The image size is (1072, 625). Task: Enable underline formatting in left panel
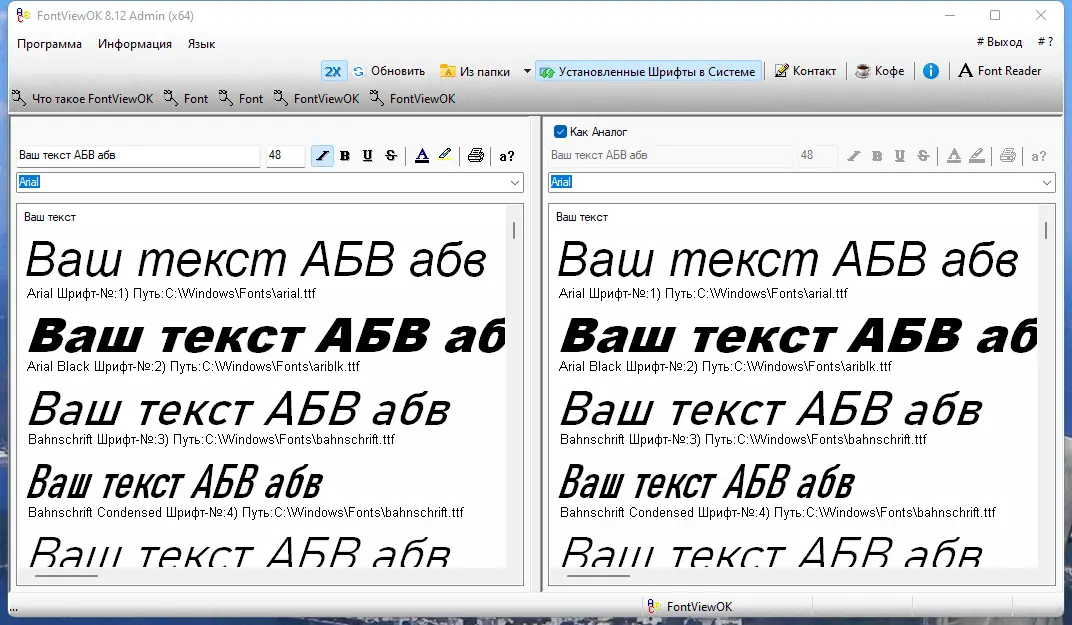(x=368, y=156)
